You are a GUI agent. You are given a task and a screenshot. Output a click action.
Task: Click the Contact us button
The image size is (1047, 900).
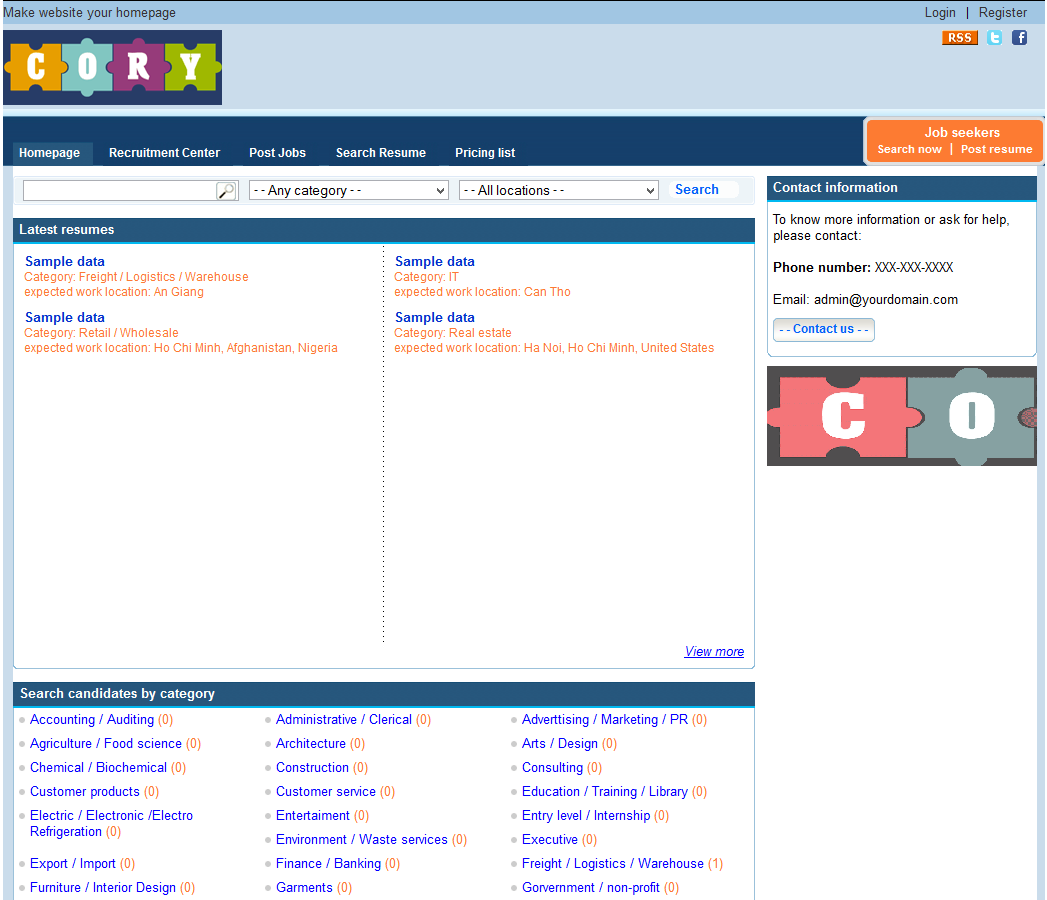click(823, 329)
